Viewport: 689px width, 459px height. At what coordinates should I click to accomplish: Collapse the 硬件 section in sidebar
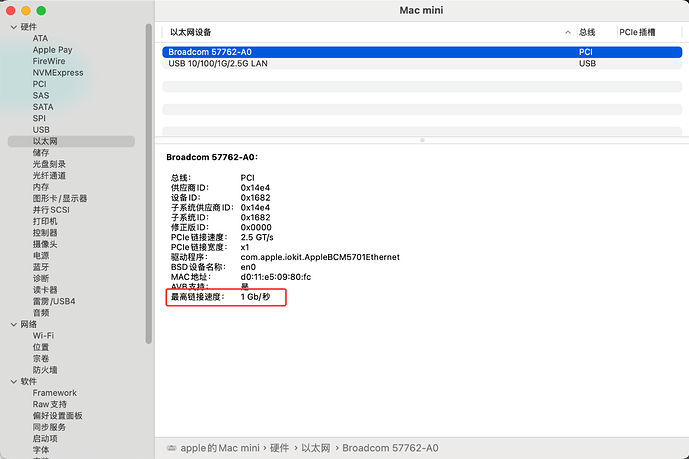click(13, 27)
